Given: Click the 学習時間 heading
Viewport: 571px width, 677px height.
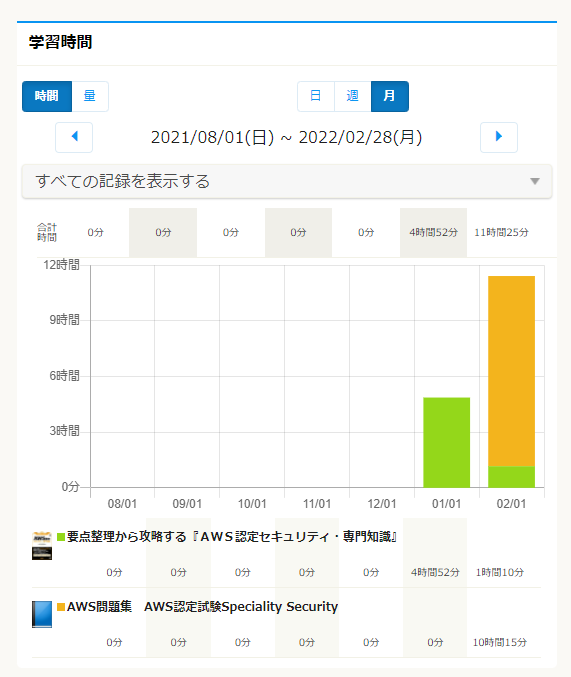Looking at the screenshot, I should tap(60, 42).
